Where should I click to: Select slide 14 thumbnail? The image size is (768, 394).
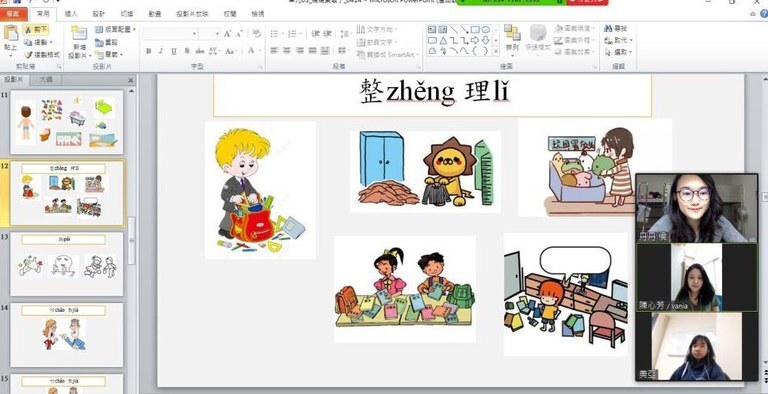click(x=67, y=335)
